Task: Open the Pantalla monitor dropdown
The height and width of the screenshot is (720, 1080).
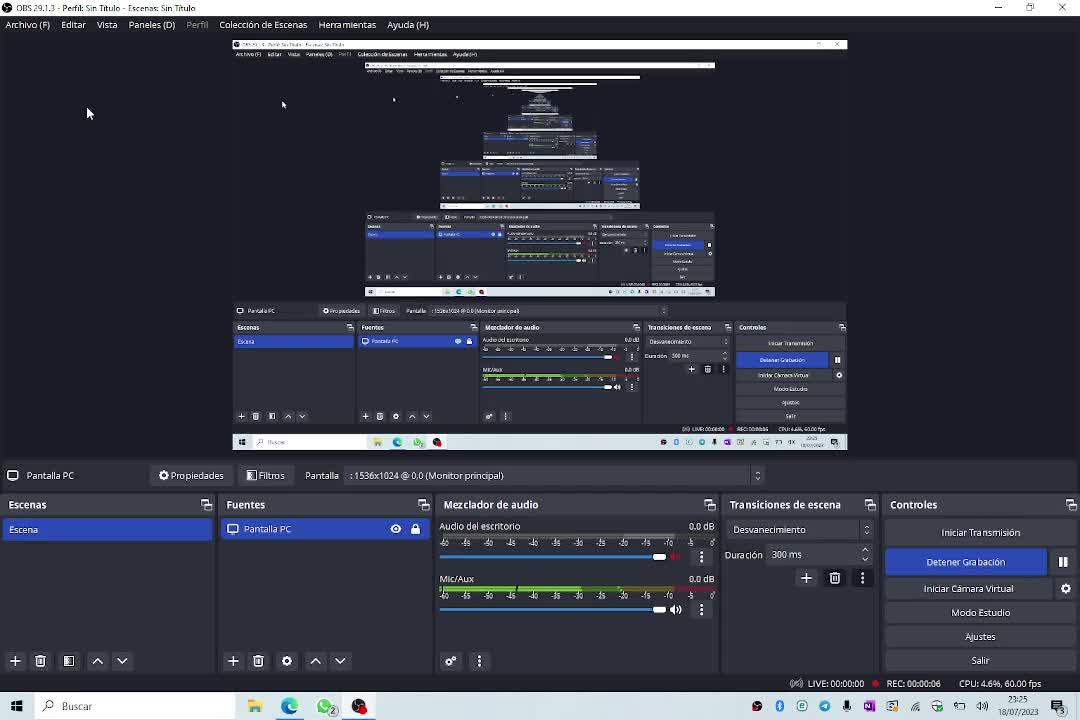Action: [x=554, y=475]
